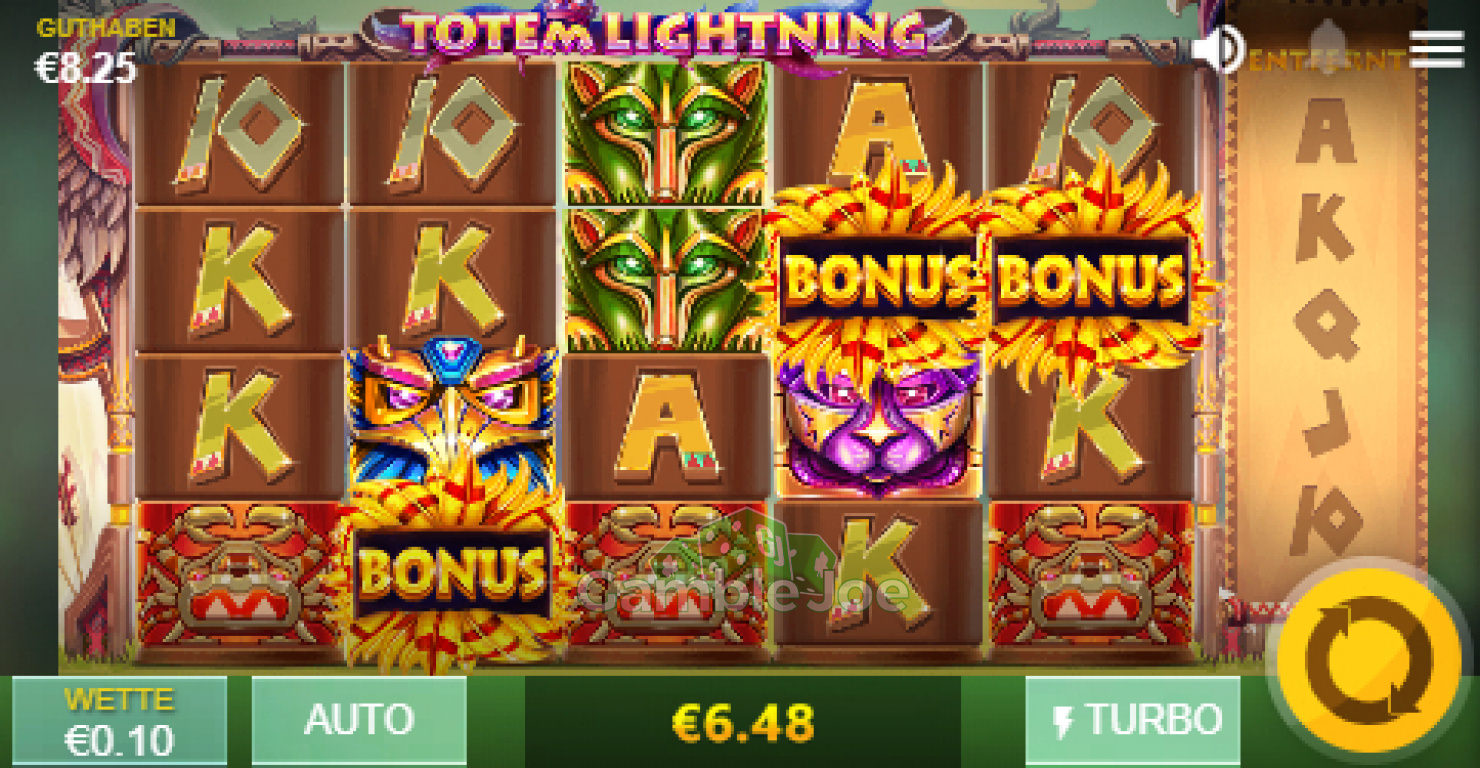The width and height of the screenshot is (1480, 768).
Task: Click the red totem on reel one
Action: point(239,575)
